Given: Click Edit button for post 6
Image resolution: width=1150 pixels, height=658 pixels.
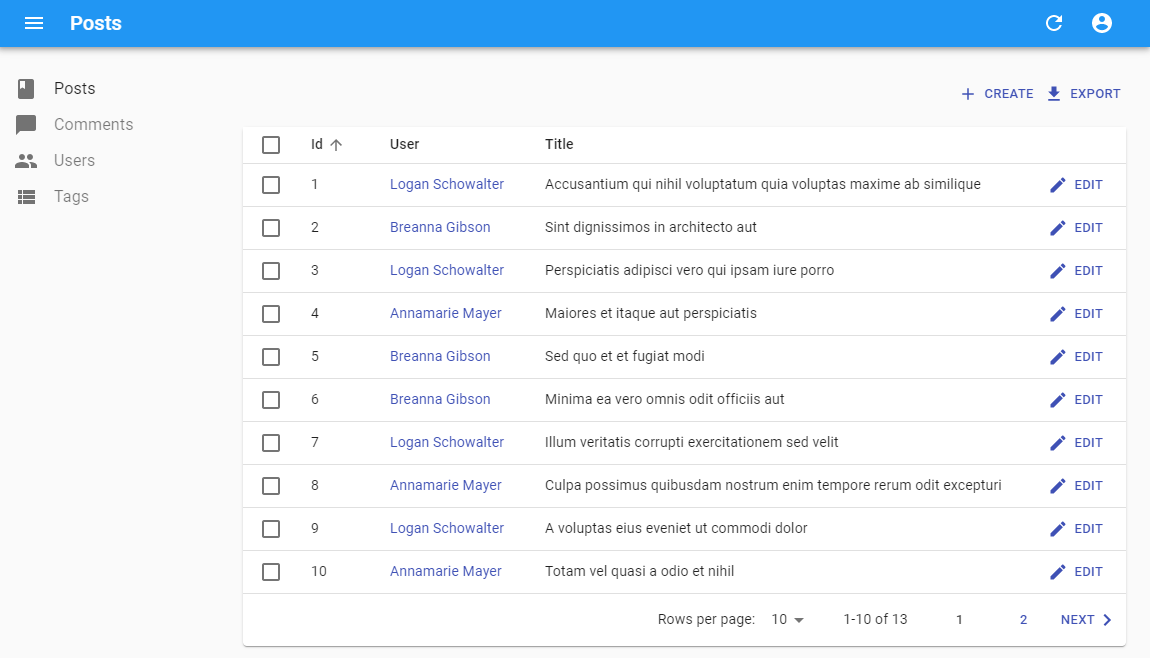Looking at the screenshot, I should tap(1076, 400).
